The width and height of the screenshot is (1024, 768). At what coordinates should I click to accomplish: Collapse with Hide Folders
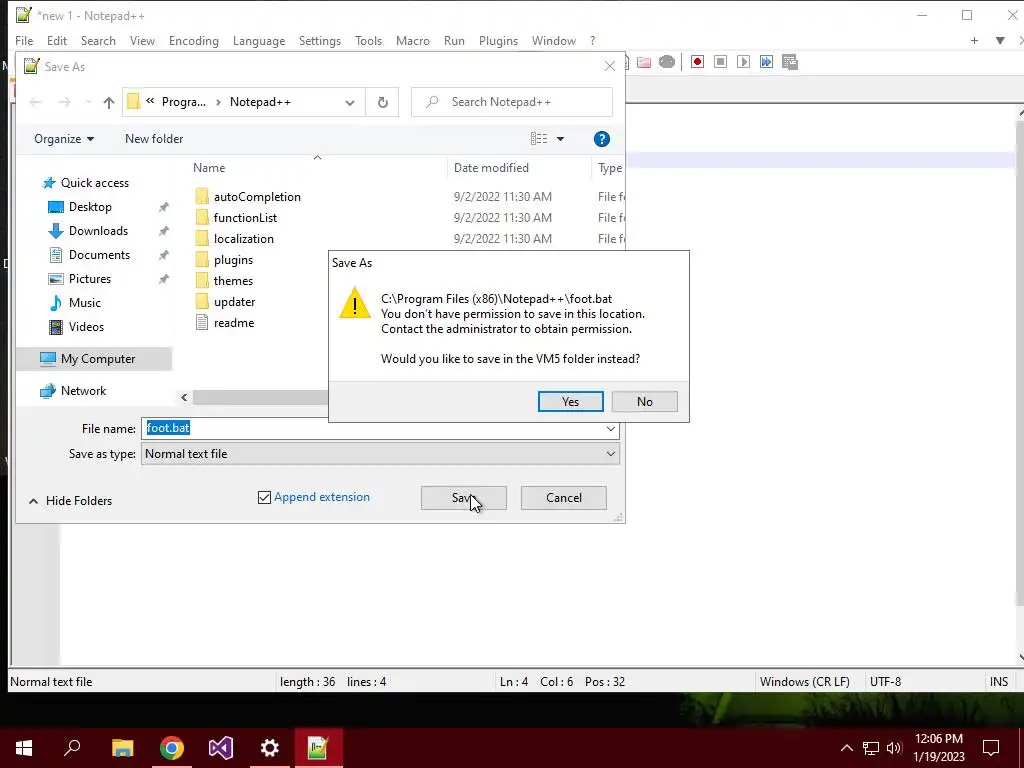[x=71, y=501]
